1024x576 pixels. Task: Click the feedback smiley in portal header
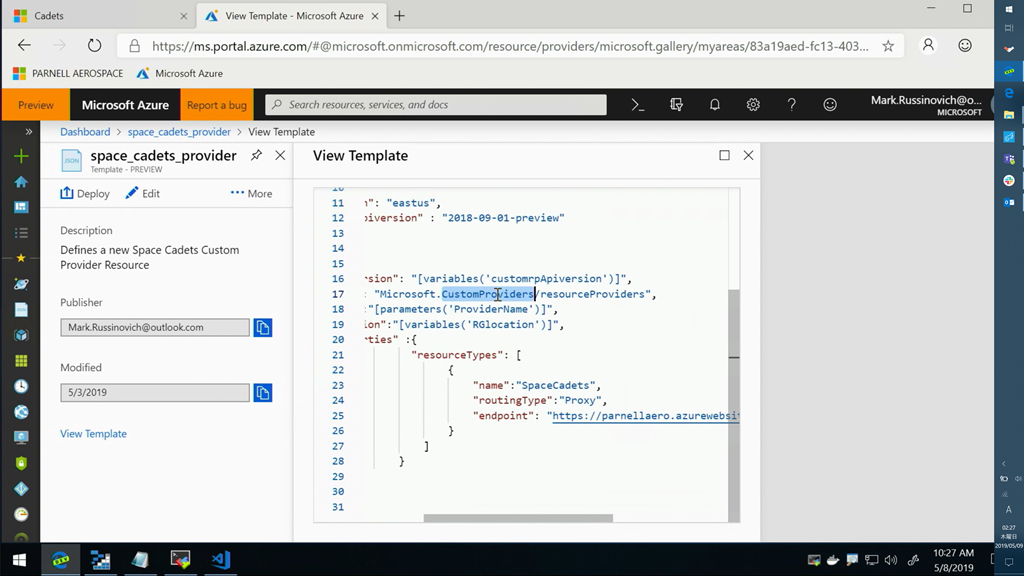(830, 105)
